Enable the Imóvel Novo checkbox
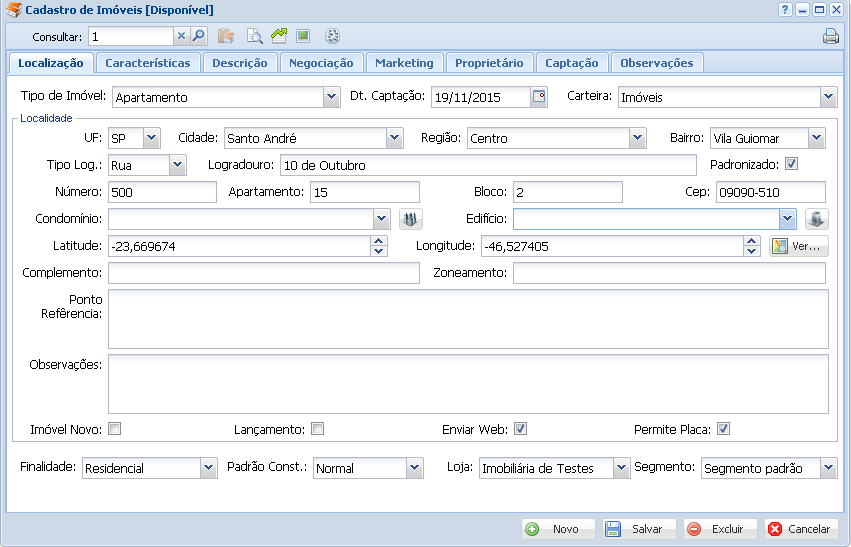Viewport: 851px width, 547px height. (115, 429)
